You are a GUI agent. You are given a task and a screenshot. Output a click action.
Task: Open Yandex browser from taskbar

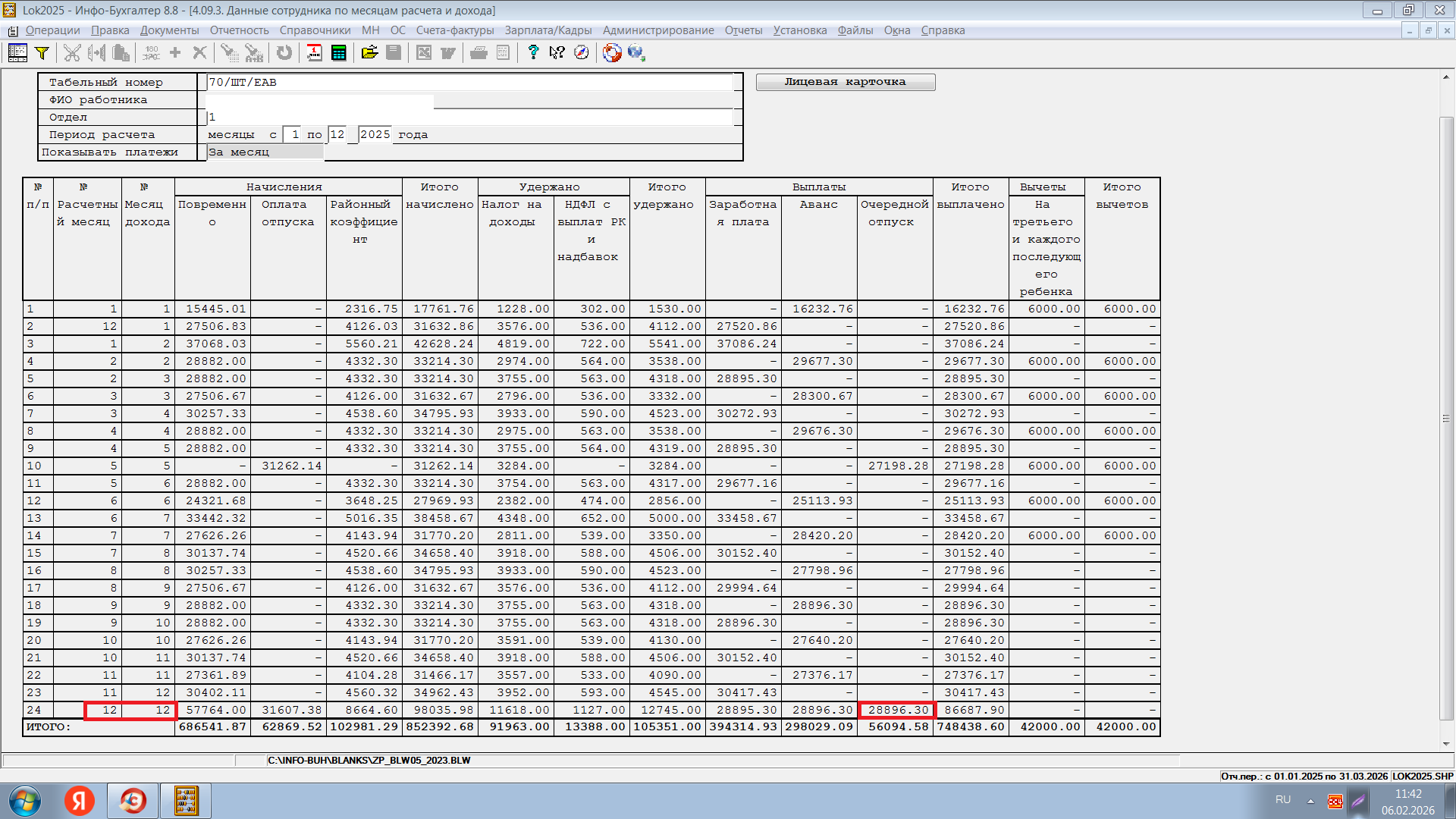tap(80, 800)
